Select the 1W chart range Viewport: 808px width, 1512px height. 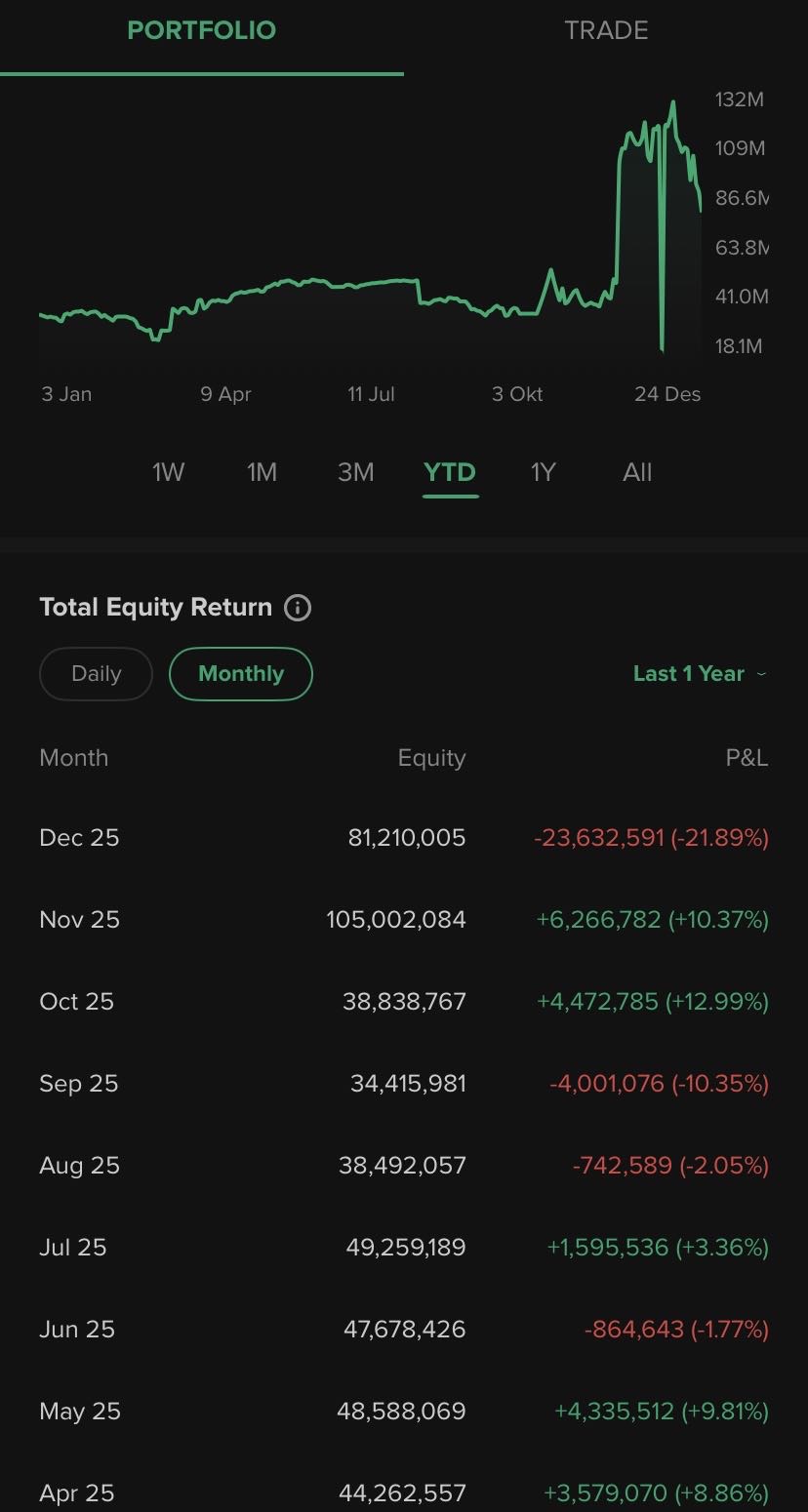(x=168, y=473)
